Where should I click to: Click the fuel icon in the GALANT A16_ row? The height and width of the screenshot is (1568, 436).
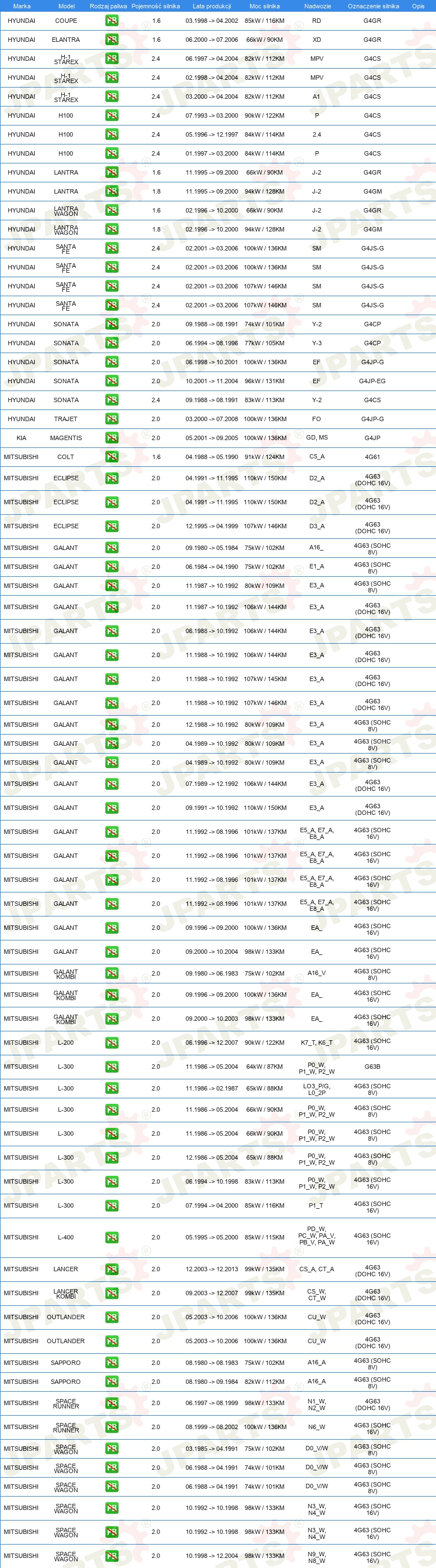[x=112, y=548]
